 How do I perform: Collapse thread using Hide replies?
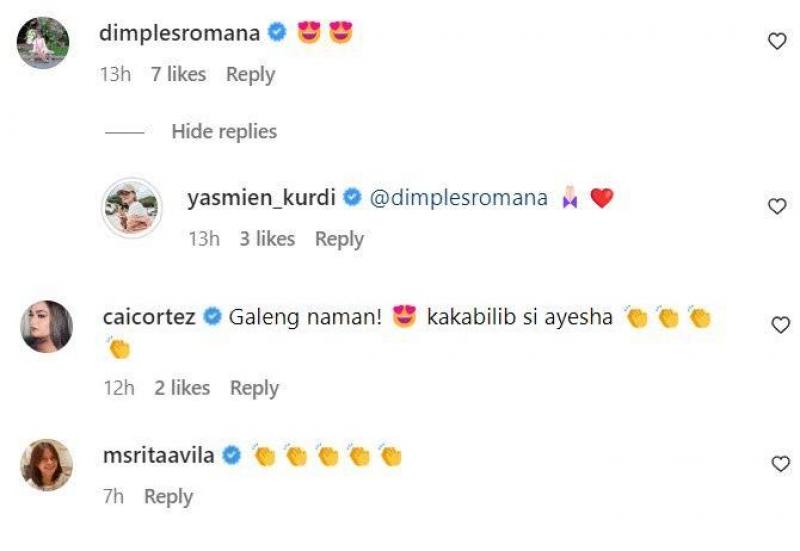224,131
